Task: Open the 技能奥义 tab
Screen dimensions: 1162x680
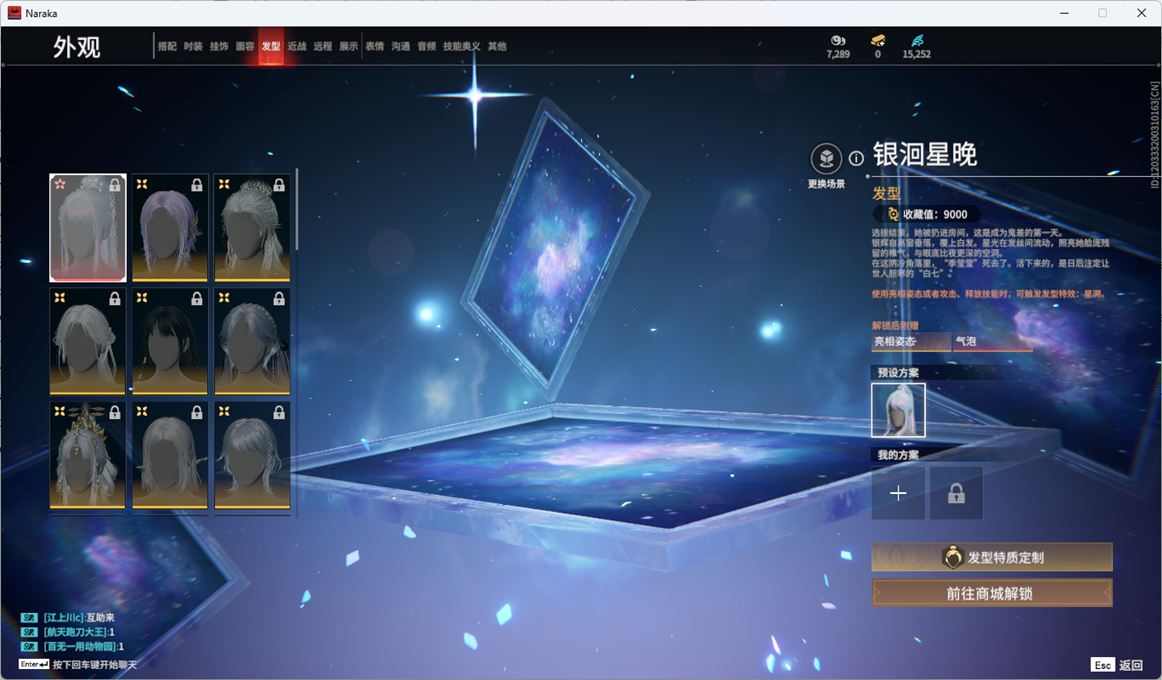Action: (461, 46)
